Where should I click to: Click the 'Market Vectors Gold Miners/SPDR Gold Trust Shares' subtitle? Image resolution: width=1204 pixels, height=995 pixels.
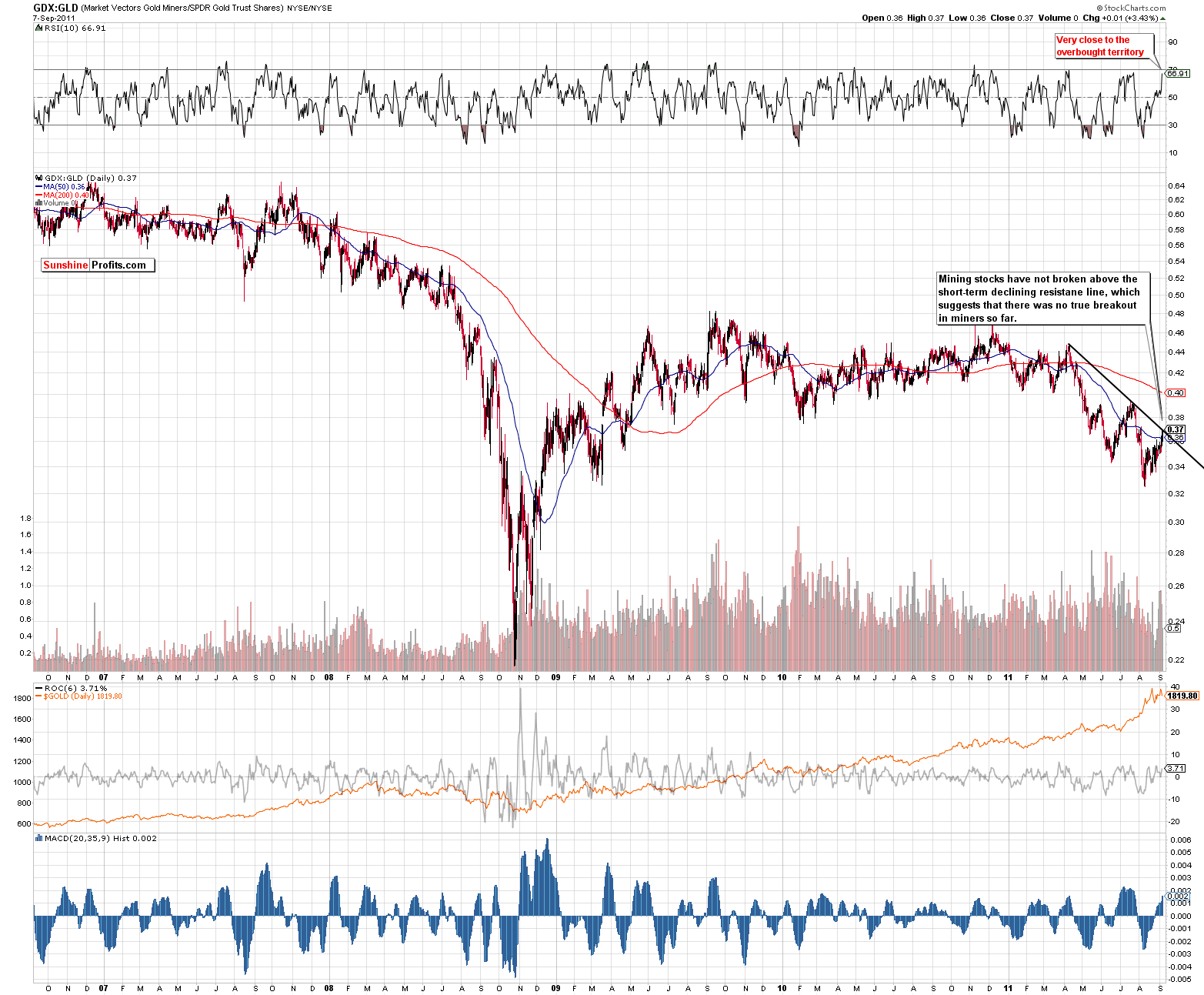pos(182,8)
